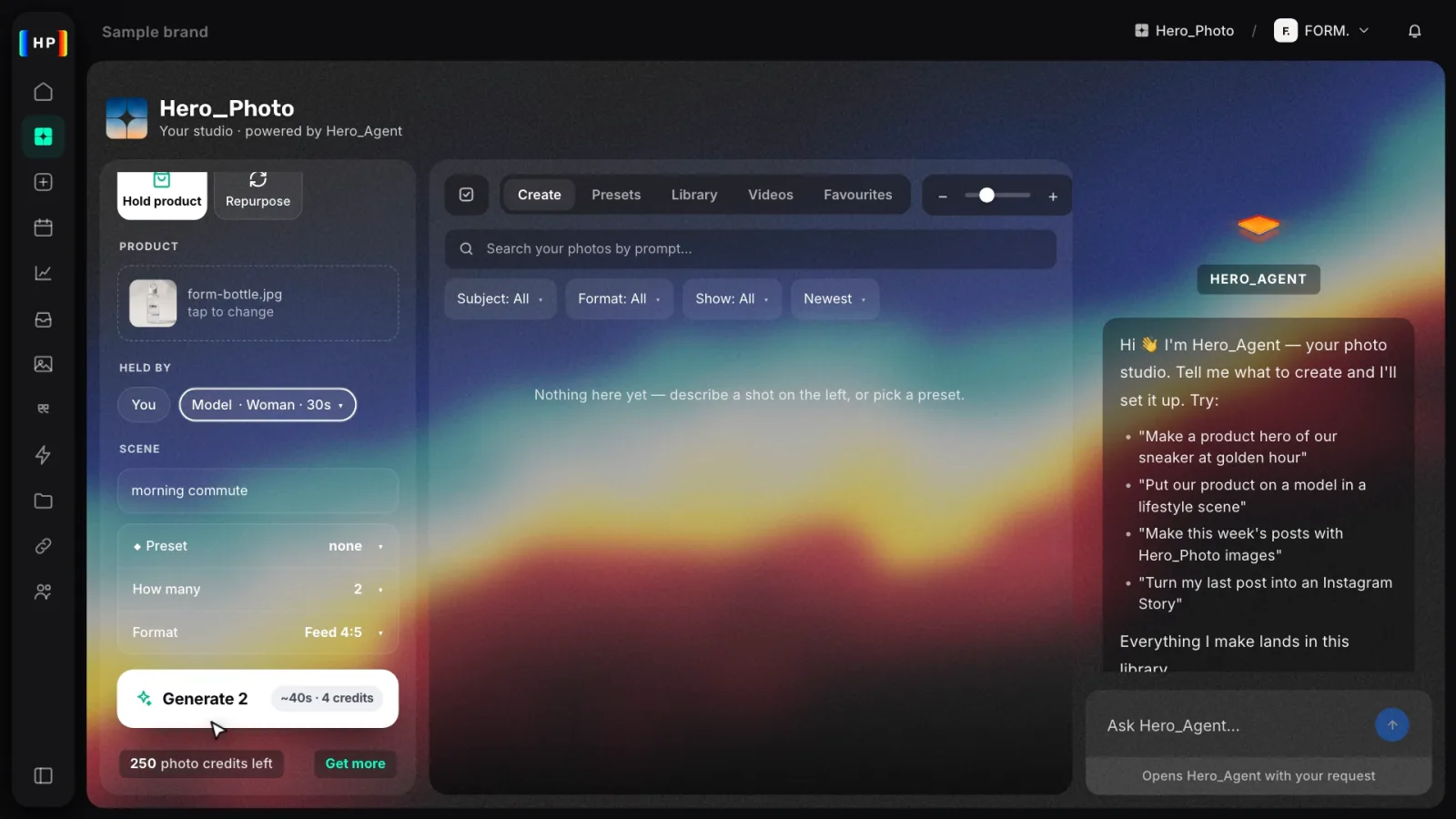Click the Search your photos by prompt field
The width and height of the screenshot is (1456, 819).
click(751, 248)
